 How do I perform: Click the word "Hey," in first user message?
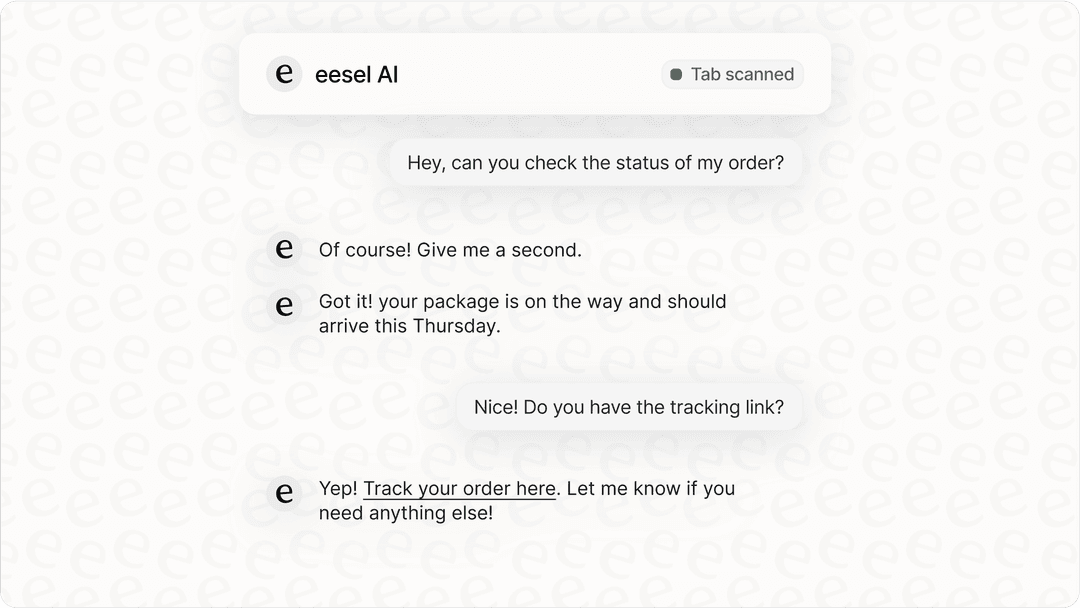[426, 162]
